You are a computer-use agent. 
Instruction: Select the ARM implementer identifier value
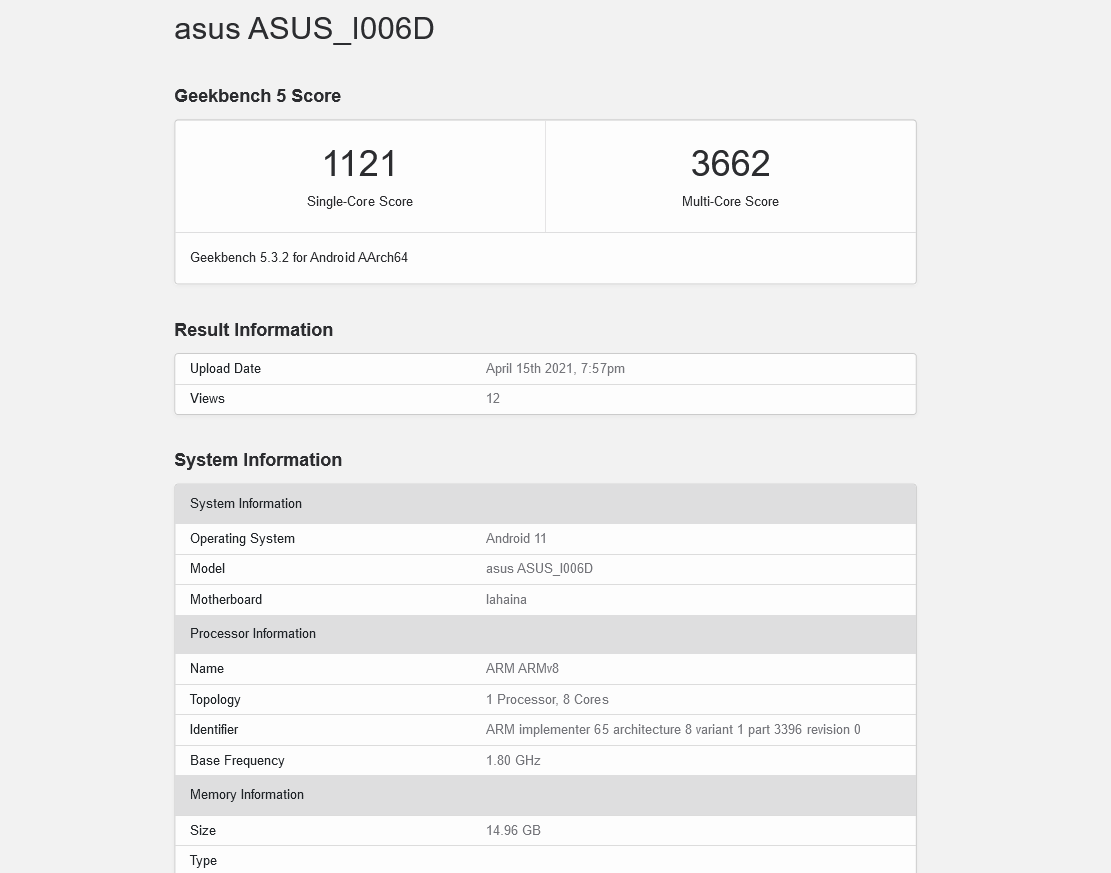pyautogui.click(x=673, y=730)
